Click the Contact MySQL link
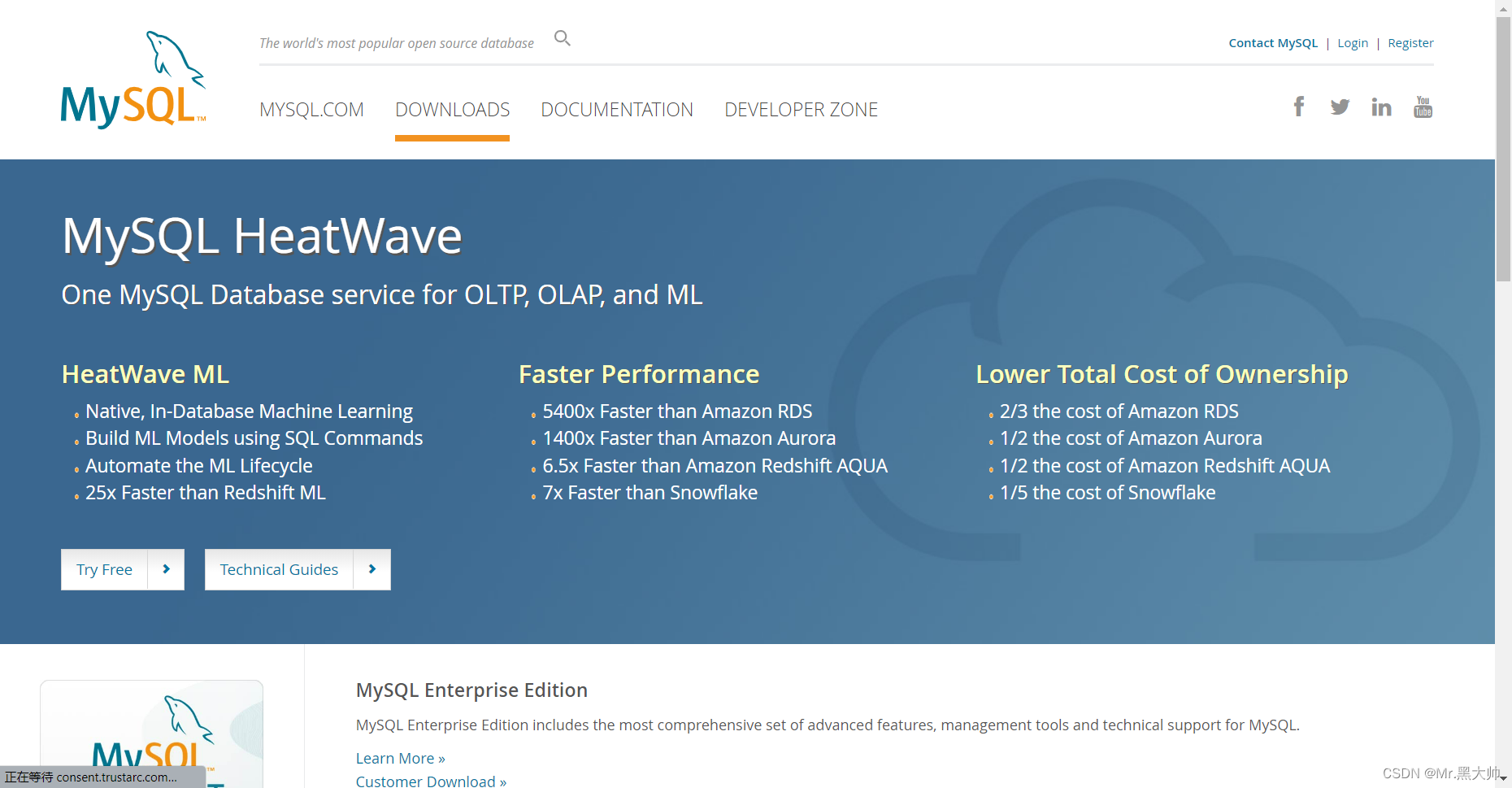The height and width of the screenshot is (788, 1512). pyautogui.click(x=1273, y=43)
